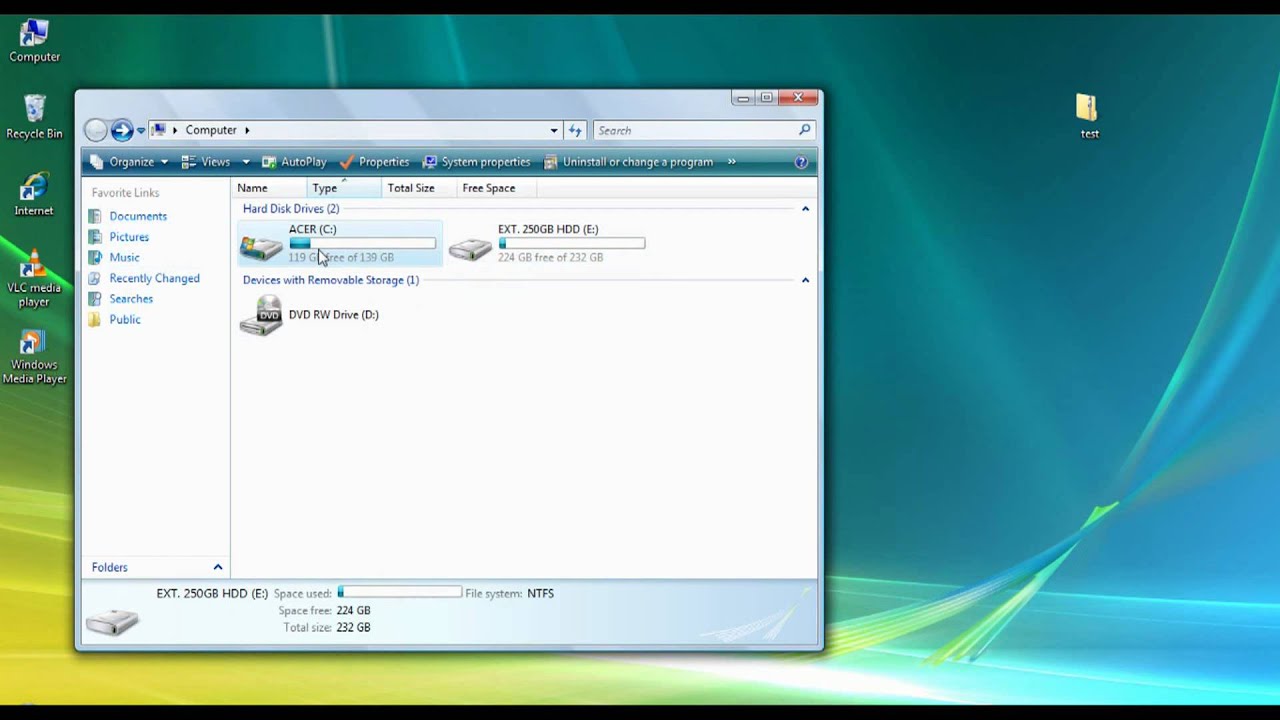Open the Help question mark icon
Viewport: 1280px width, 720px height.
pyautogui.click(x=801, y=162)
